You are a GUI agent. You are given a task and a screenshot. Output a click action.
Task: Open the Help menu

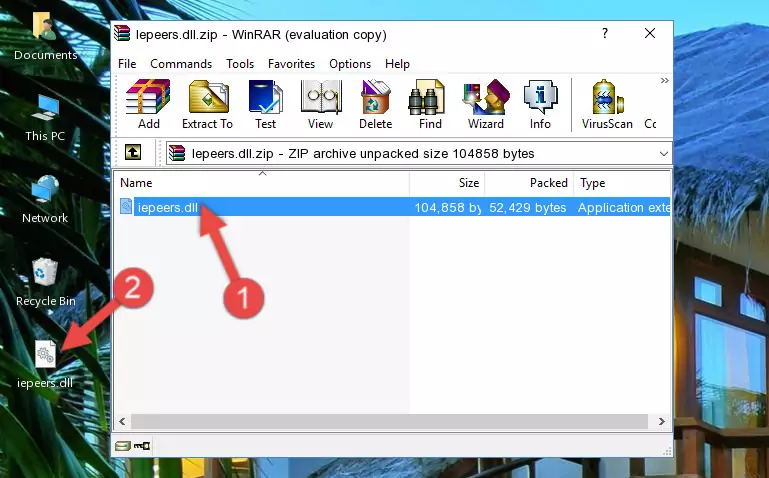397,64
